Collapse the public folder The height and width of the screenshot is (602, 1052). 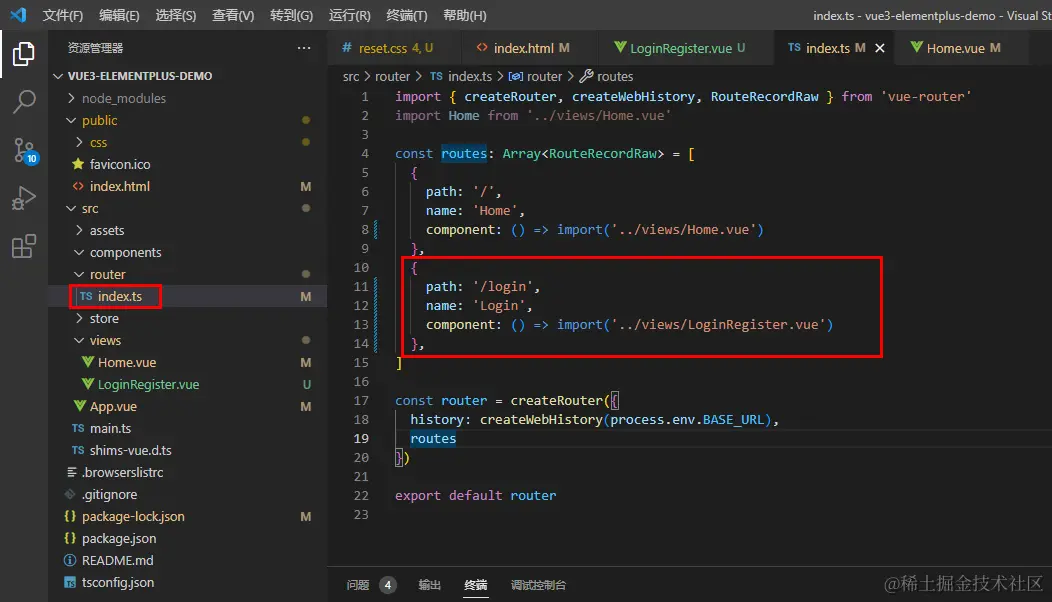pos(71,120)
